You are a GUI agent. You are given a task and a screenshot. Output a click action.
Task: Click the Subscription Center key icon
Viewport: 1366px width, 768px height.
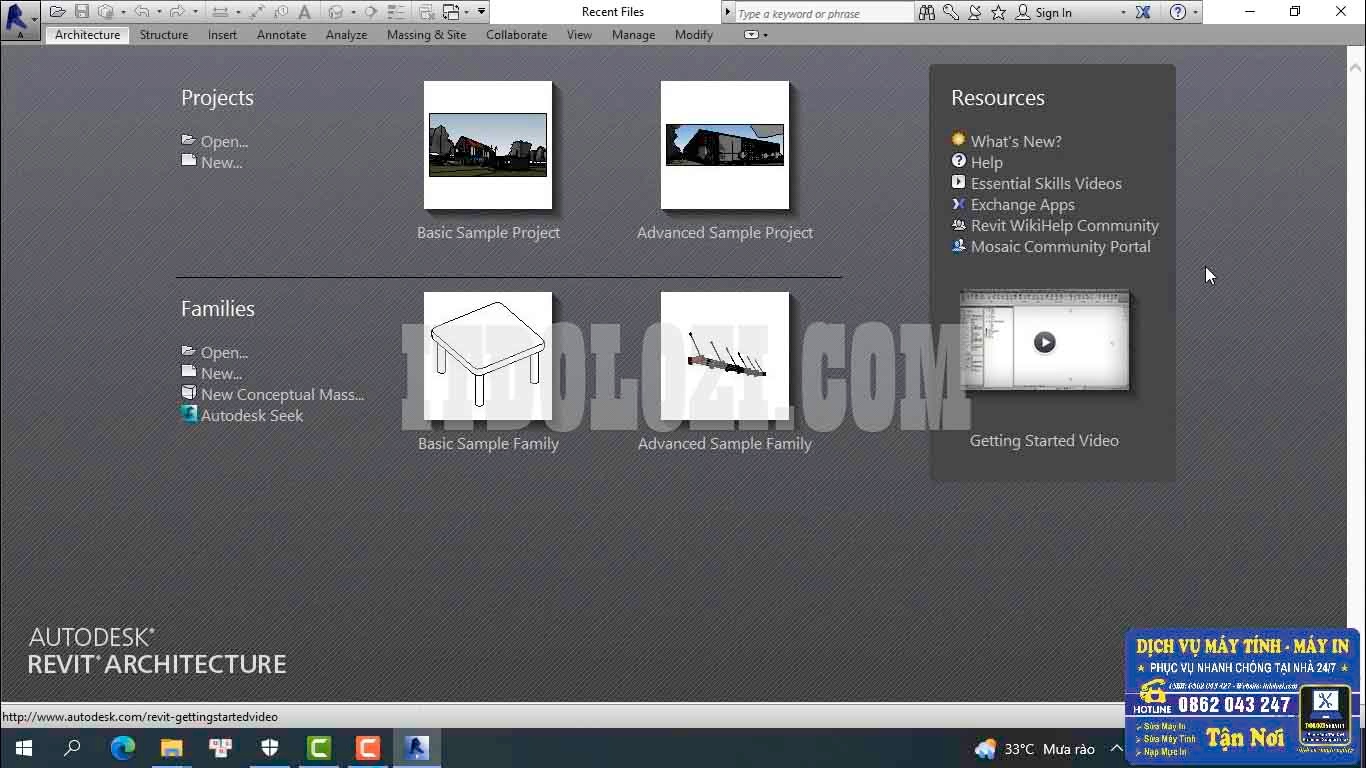[x=950, y=13]
